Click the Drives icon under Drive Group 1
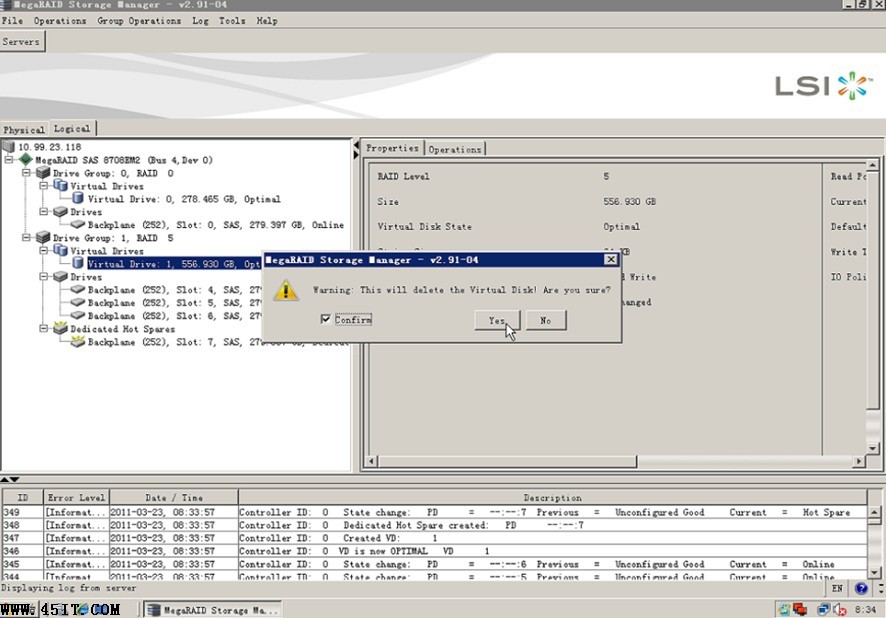The height and width of the screenshot is (618, 886). tap(60, 277)
